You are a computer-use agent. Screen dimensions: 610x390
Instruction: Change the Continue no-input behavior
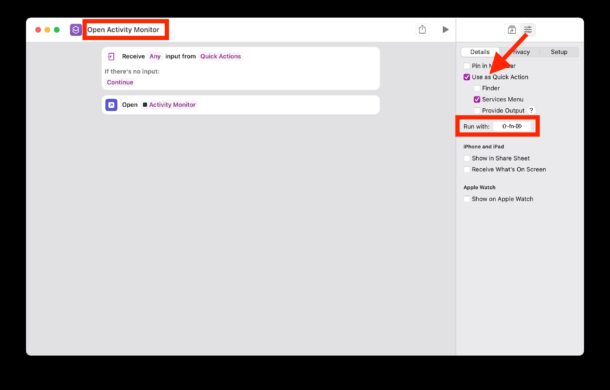click(120, 83)
